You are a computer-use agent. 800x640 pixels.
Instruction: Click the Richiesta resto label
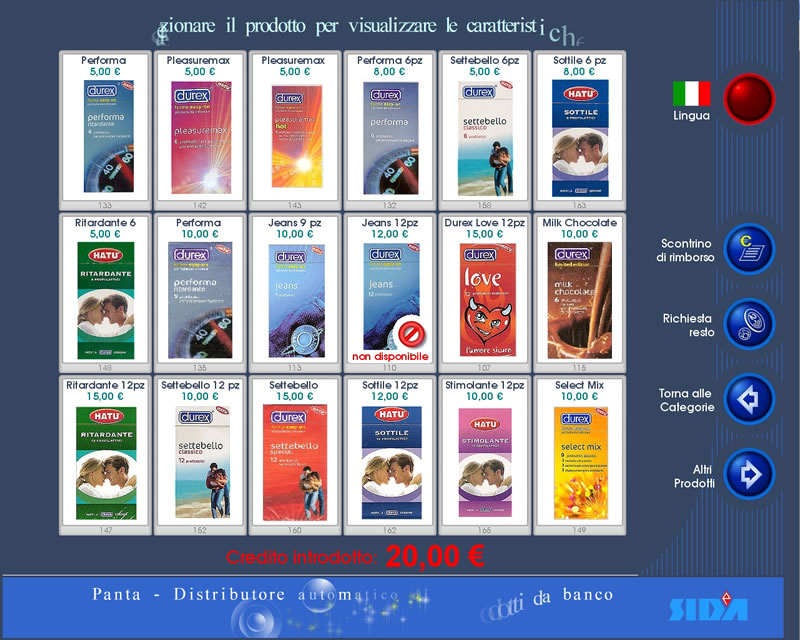688,325
